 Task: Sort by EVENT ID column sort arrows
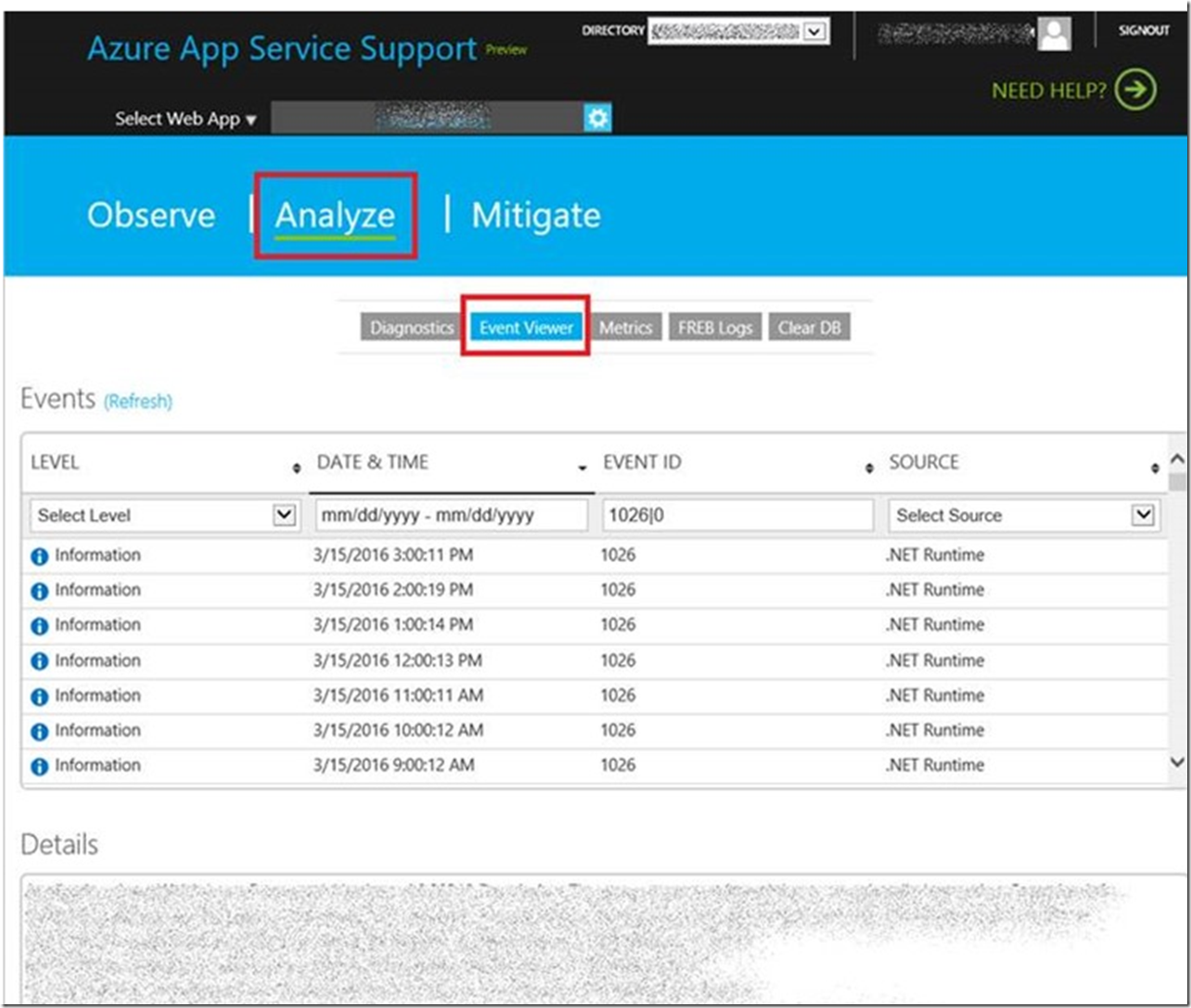pos(869,468)
